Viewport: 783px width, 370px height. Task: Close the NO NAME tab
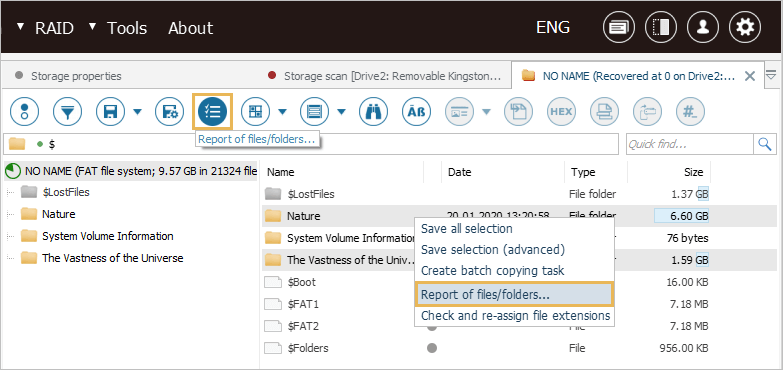pyautogui.click(x=750, y=76)
